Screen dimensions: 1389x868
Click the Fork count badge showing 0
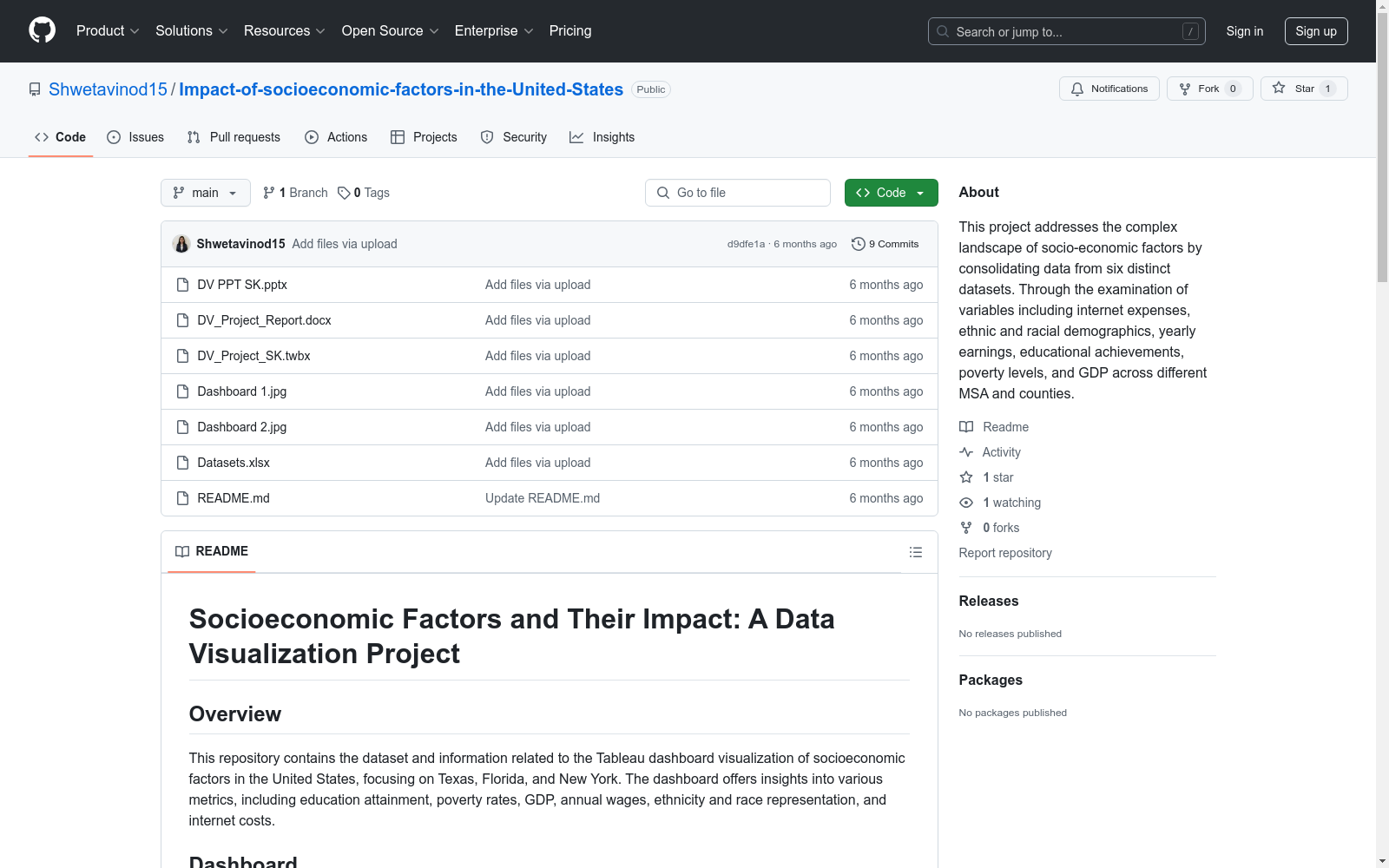[x=1233, y=89]
